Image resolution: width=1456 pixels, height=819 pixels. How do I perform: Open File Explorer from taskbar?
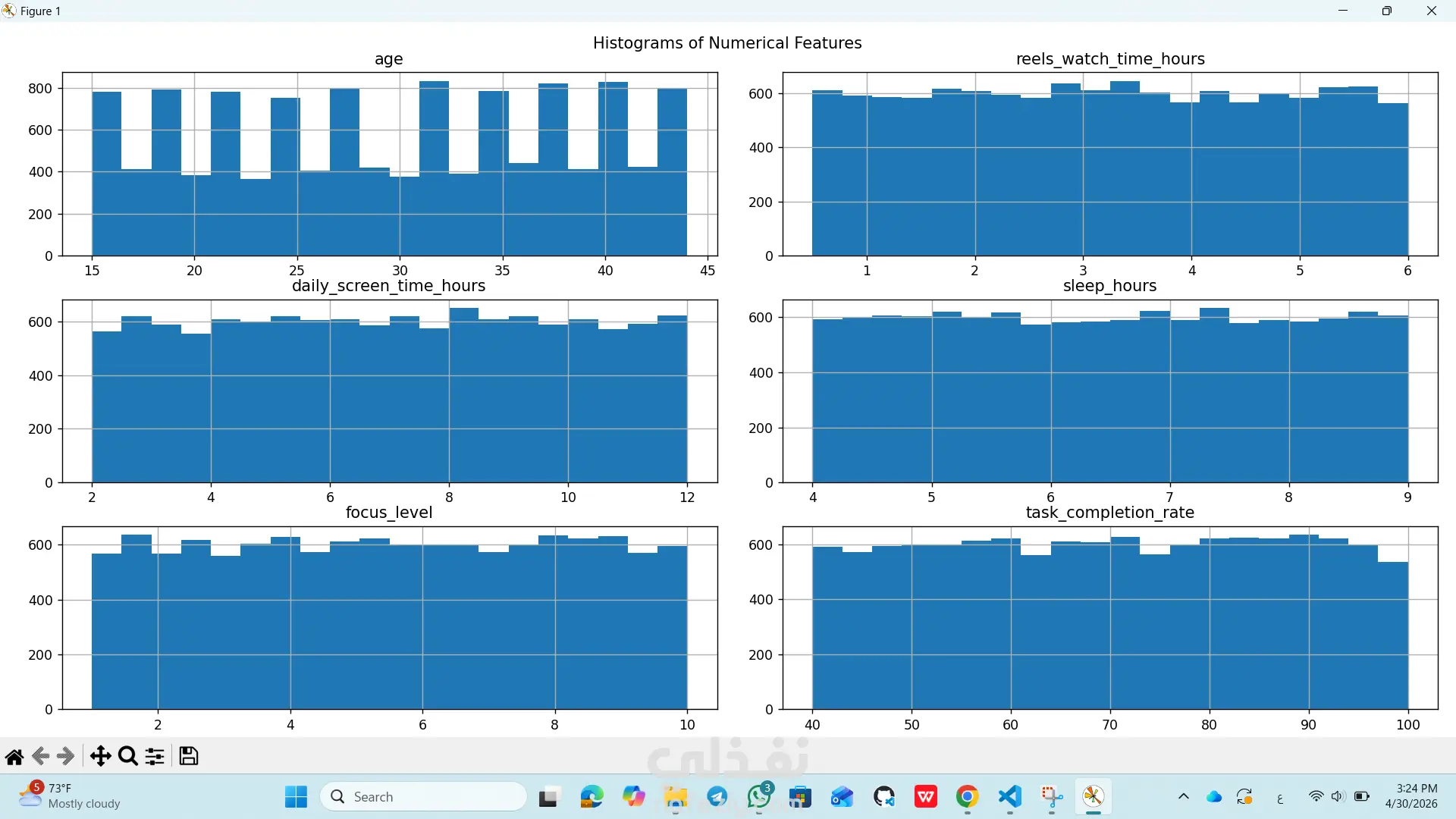(x=676, y=797)
